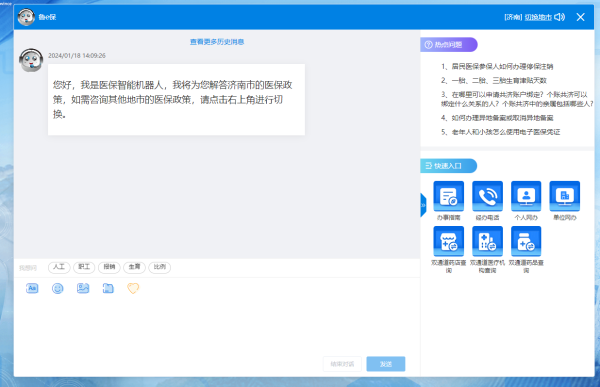600x387 pixels.
Task: Open hot question 1 about 居民医保 停保注销
Action: pos(497,67)
